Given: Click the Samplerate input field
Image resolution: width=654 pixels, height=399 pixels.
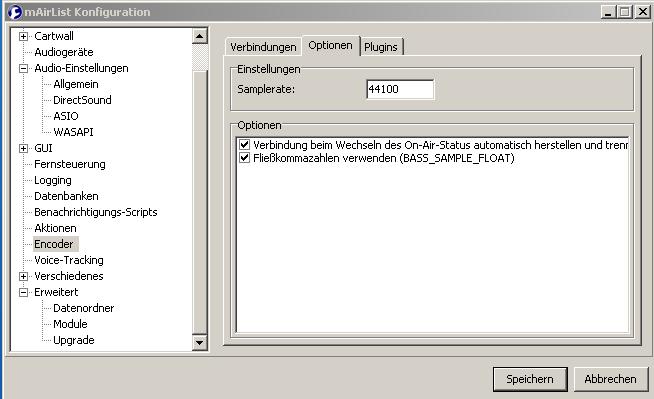Looking at the screenshot, I should coord(400,89).
